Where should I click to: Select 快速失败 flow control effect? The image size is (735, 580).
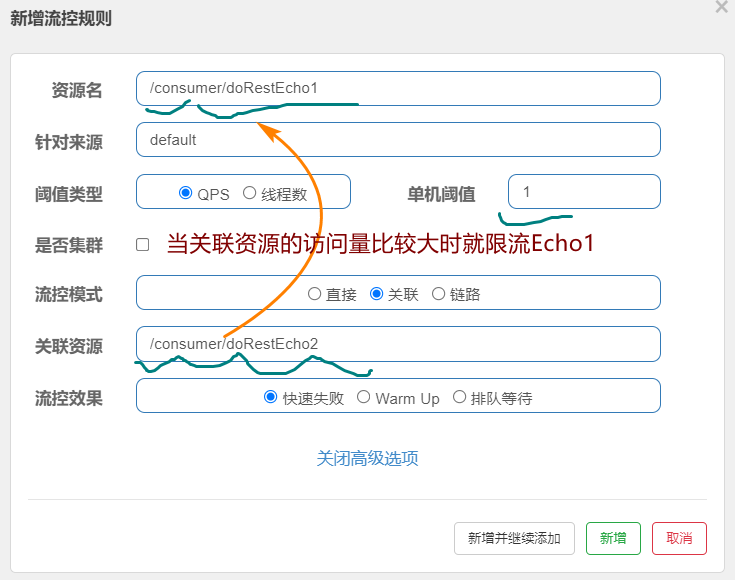tap(270, 397)
